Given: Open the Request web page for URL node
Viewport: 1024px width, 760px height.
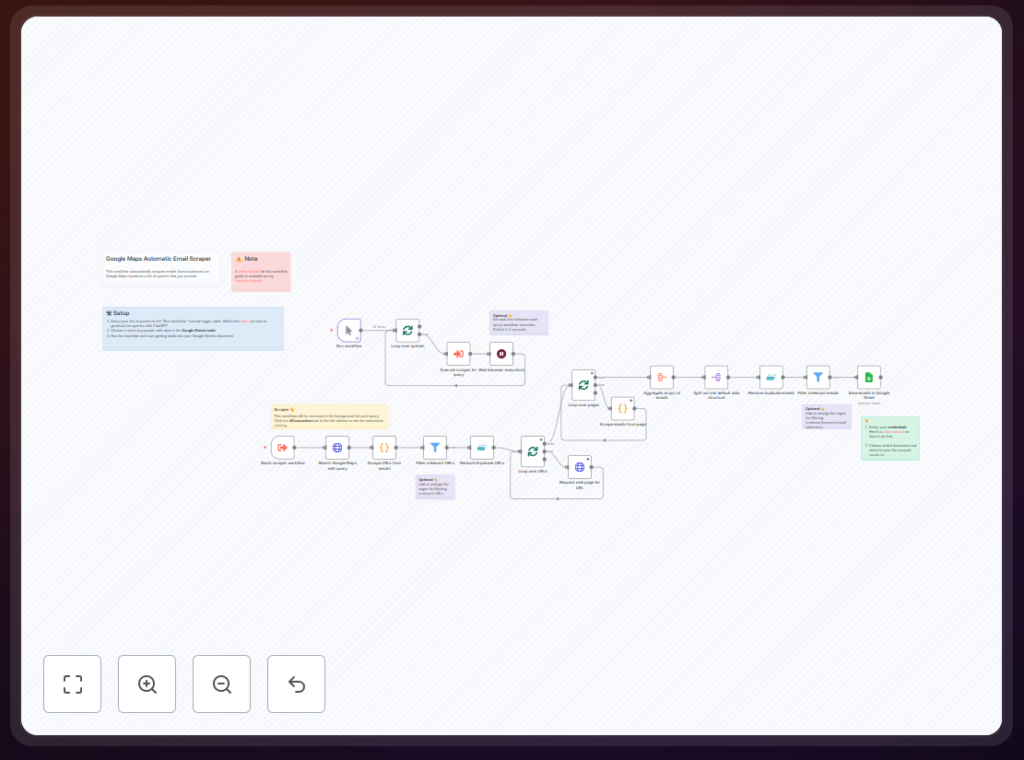Looking at the screenshot, I should [x=580, y=467].
